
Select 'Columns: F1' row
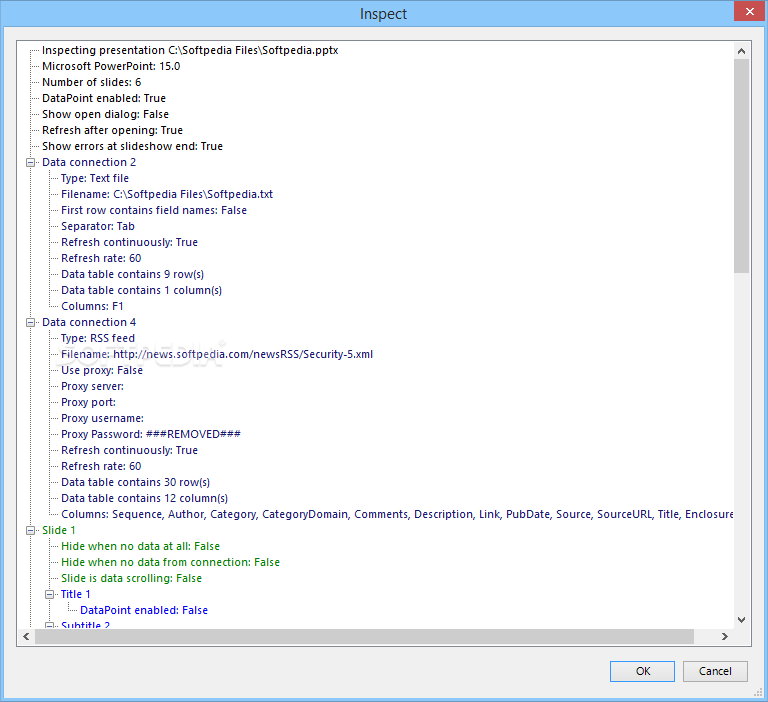tap(92, 307)
